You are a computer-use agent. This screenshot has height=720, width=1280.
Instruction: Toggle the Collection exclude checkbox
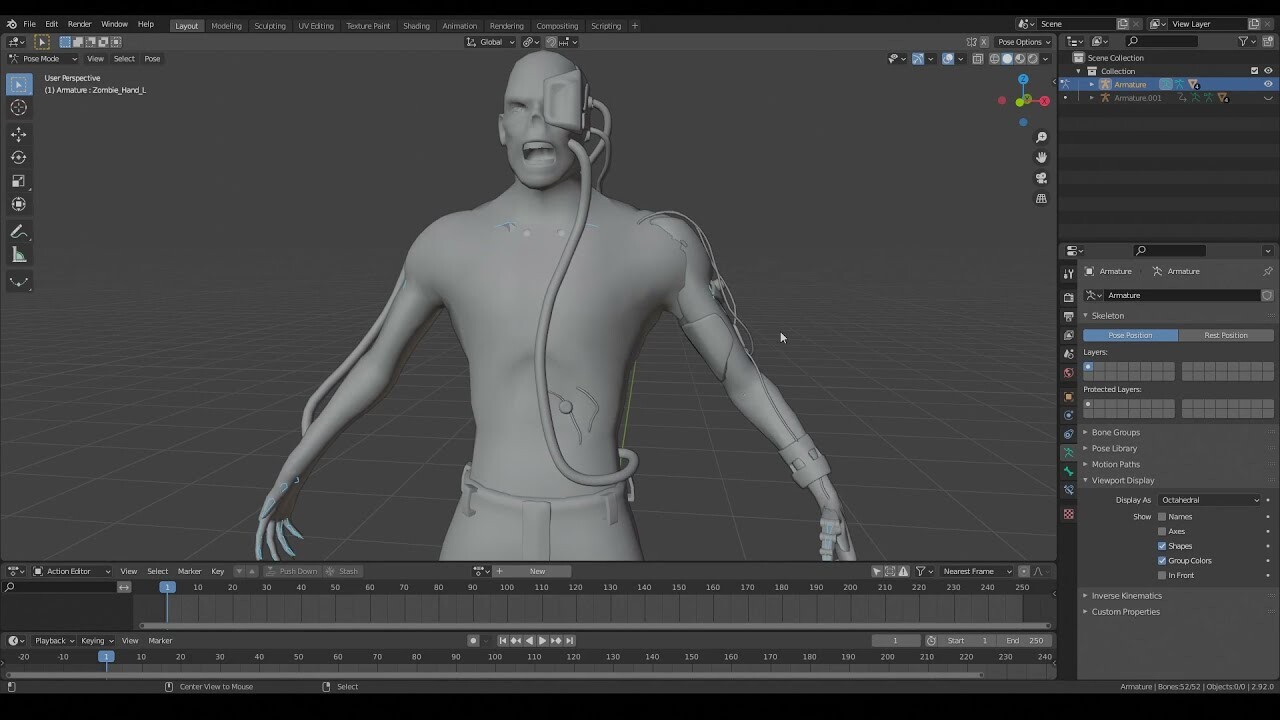point(1254,71)
